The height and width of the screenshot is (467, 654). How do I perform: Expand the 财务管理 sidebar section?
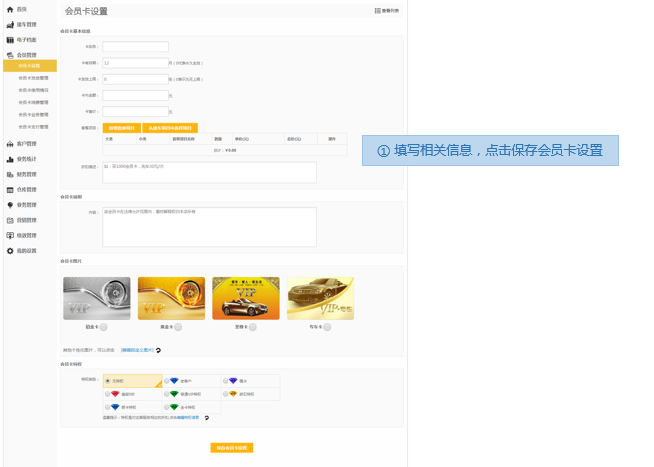[x=27, y=174]
